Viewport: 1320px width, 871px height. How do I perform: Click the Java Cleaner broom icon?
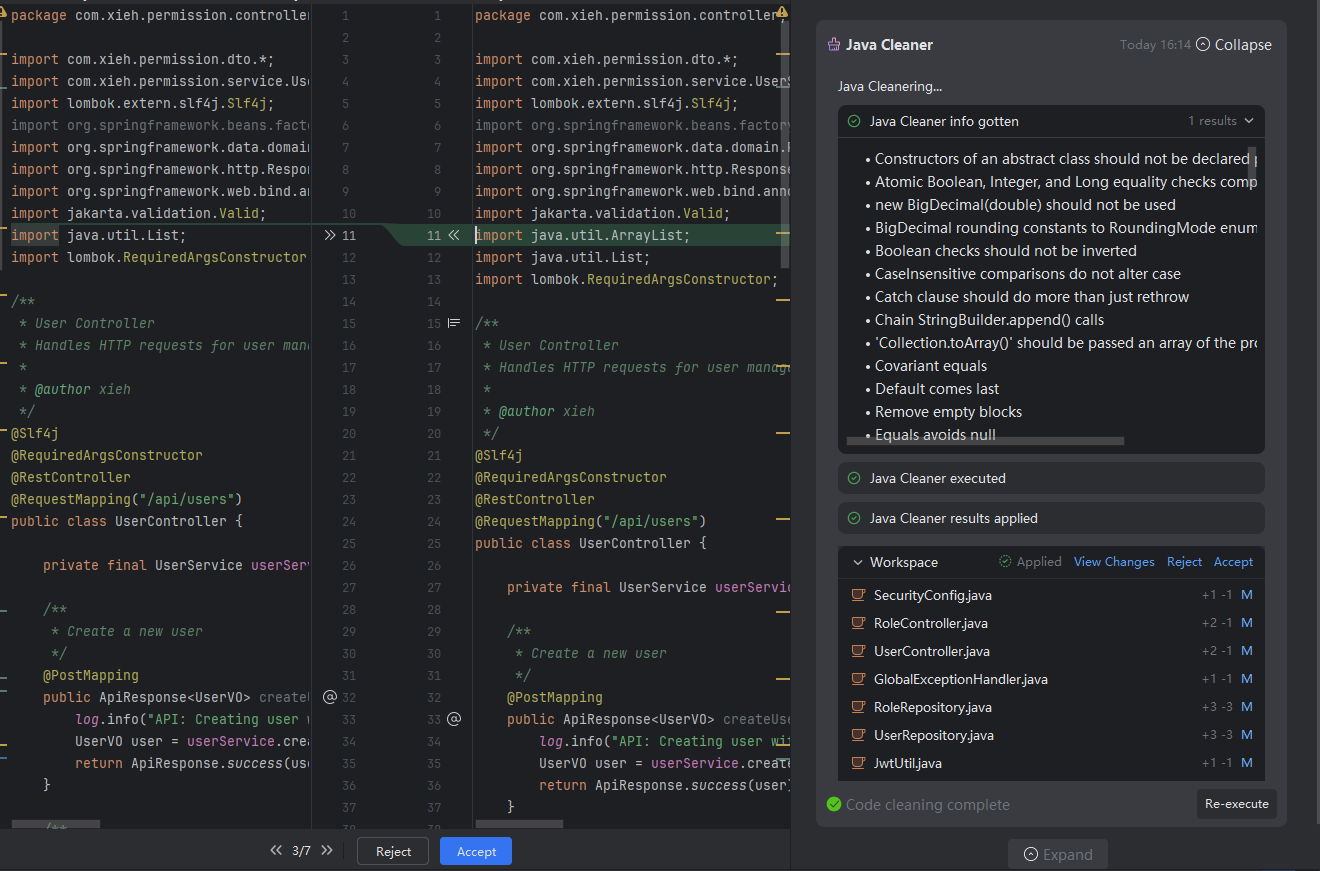point(833,45)
